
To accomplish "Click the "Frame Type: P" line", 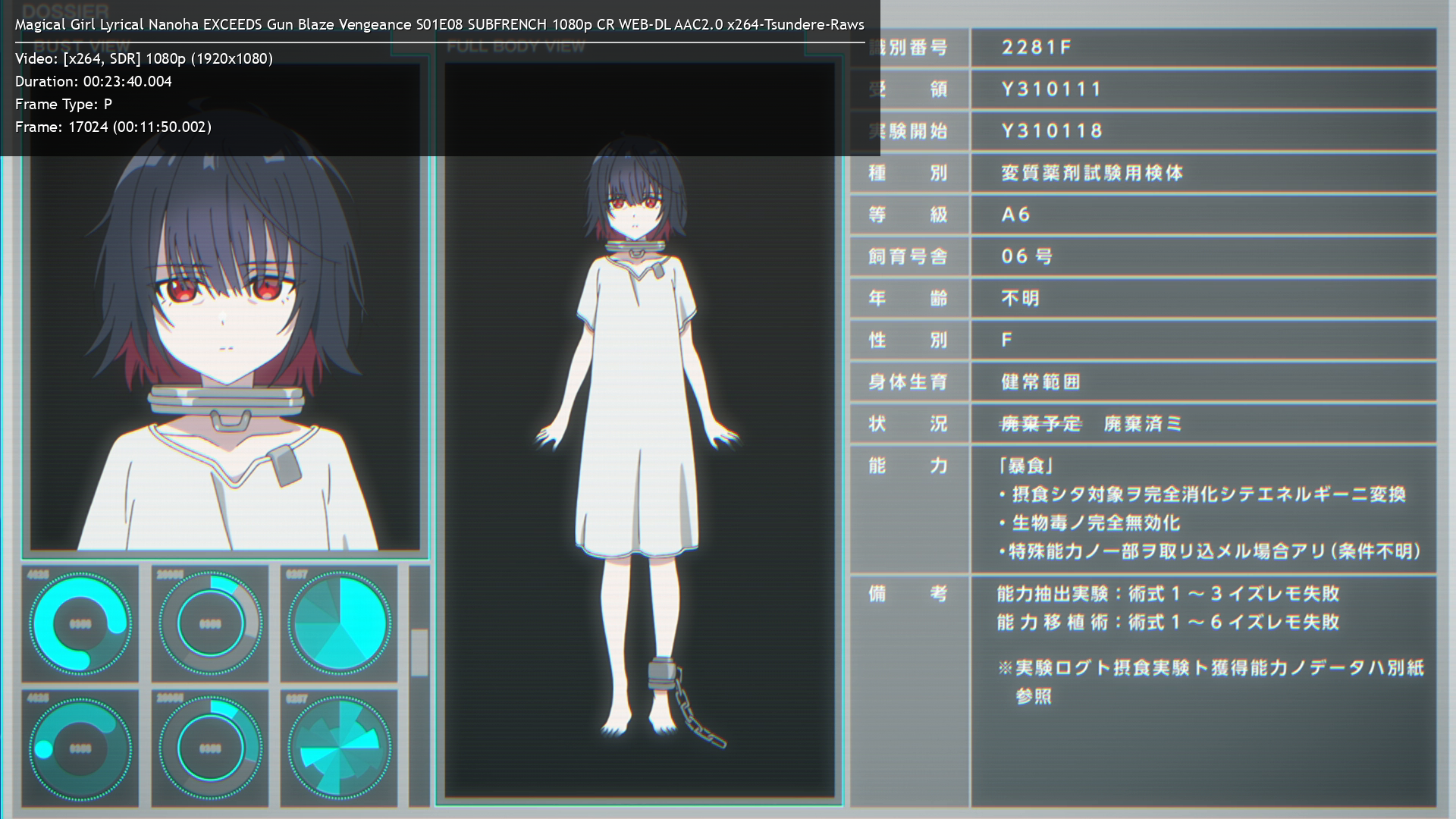I will [x=64, y=104].
